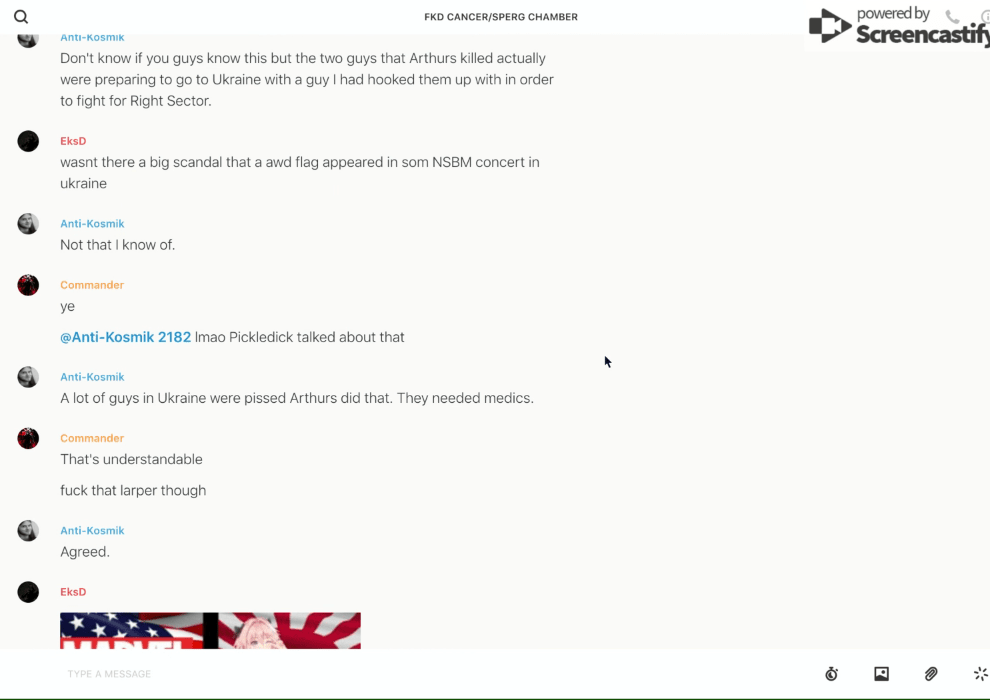Click Commander avatar beside 'That's understandable'
990x700 pixels.
28,438
